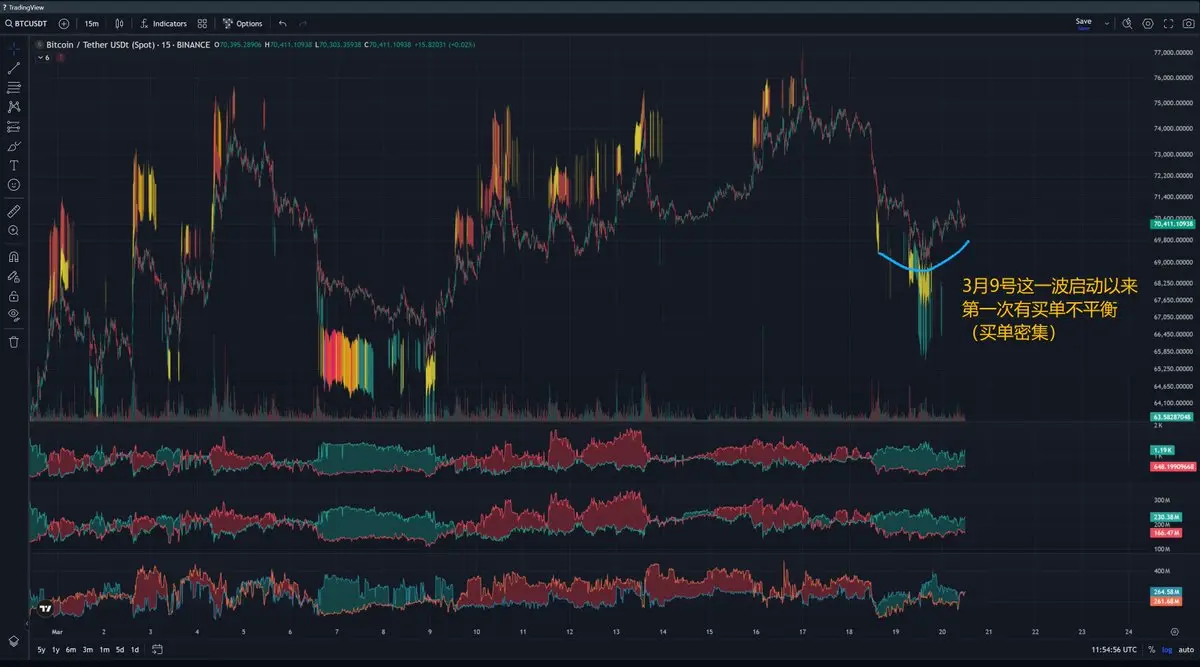This screenshot has width=1200, height=667.
Task: Open the emoji icons tool
Action: 14,185
